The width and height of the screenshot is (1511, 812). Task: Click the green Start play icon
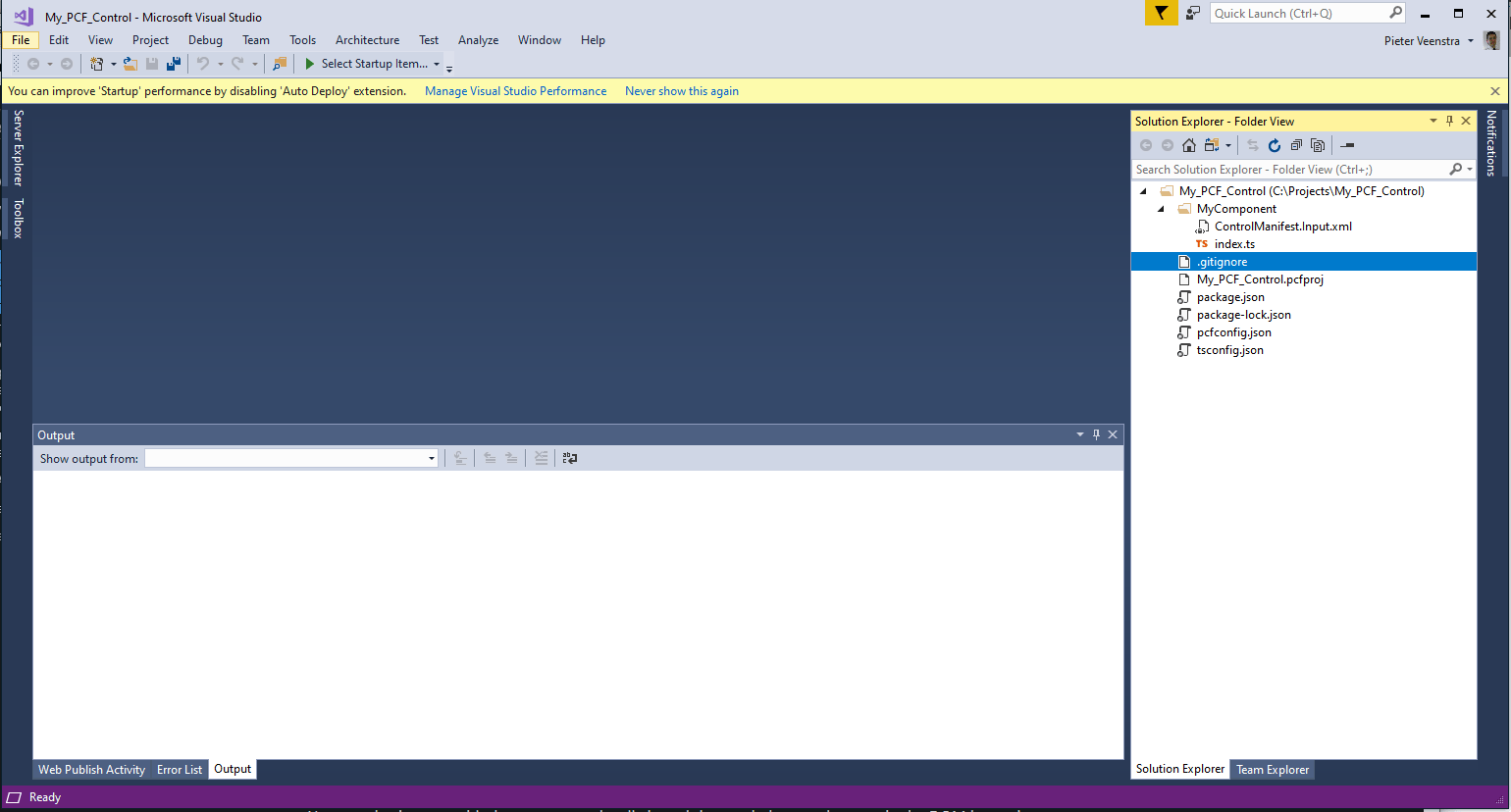click(310, 64)
